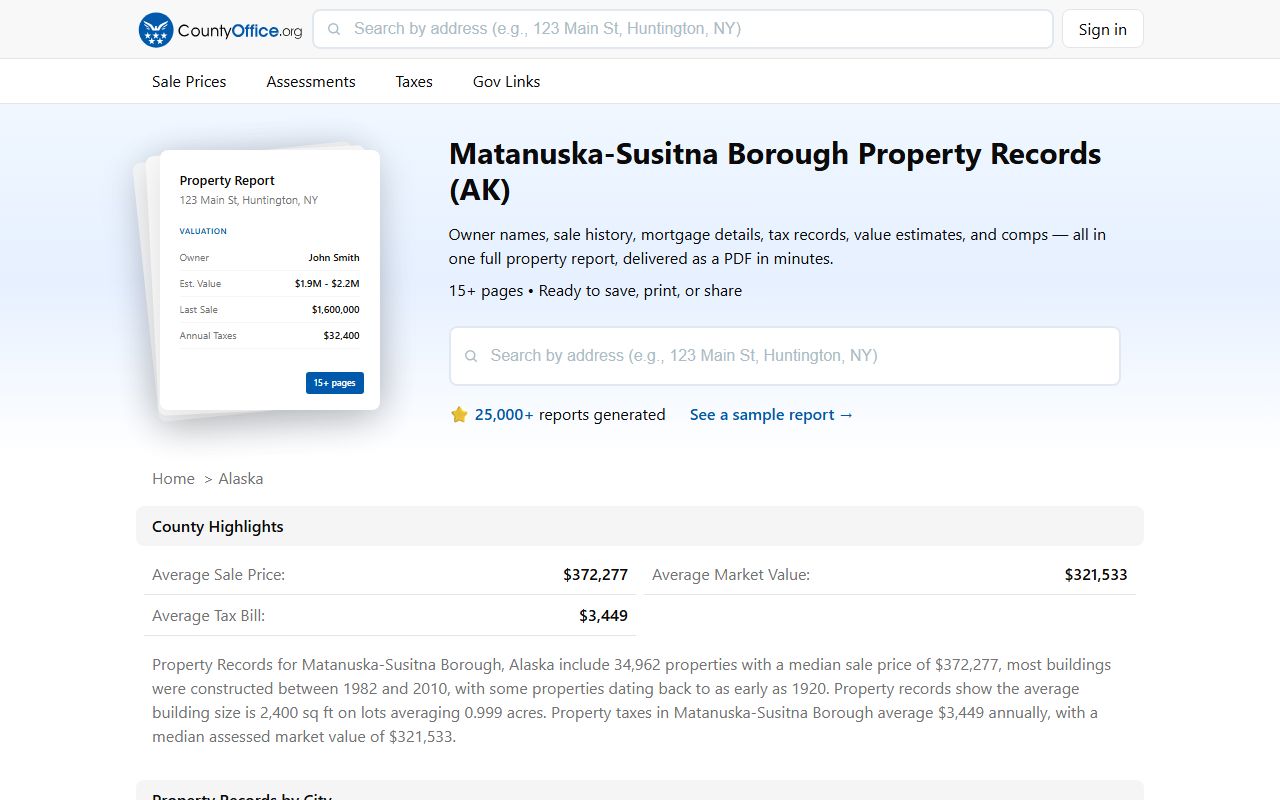Go to Home breadcrumb link
This screenshot has width=1280, height=800.
[173, 478]
